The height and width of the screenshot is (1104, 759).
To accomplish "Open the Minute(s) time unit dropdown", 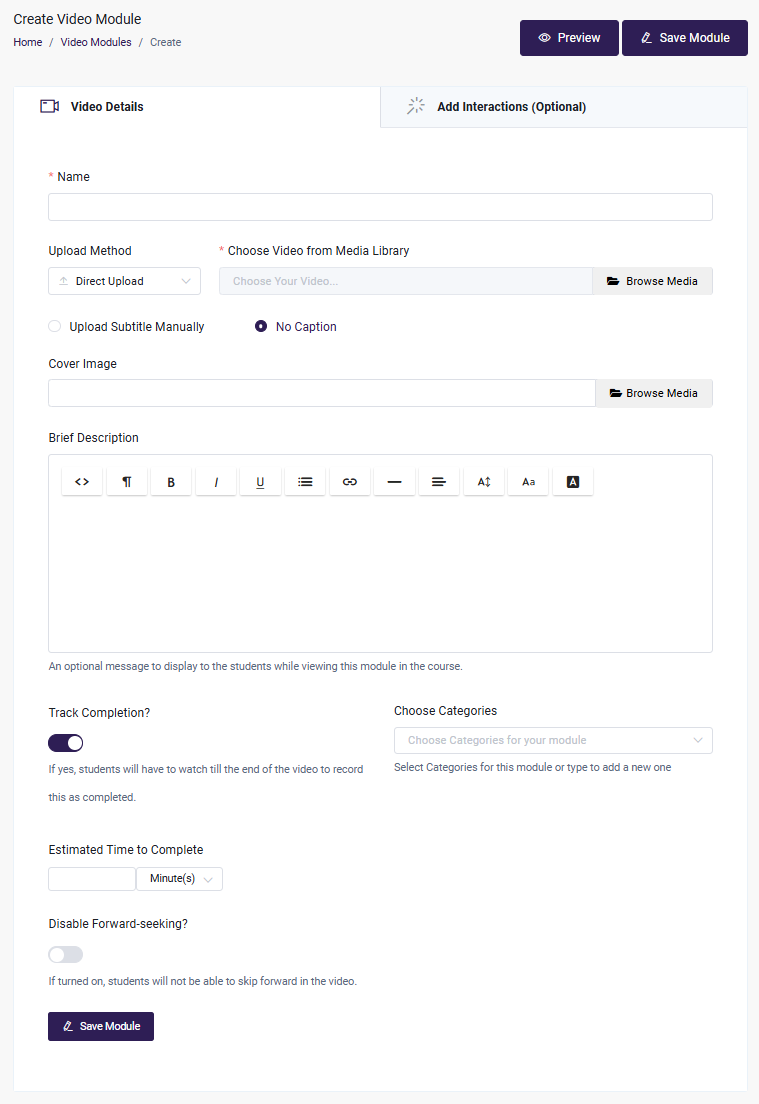I will (x=180, y=879).
